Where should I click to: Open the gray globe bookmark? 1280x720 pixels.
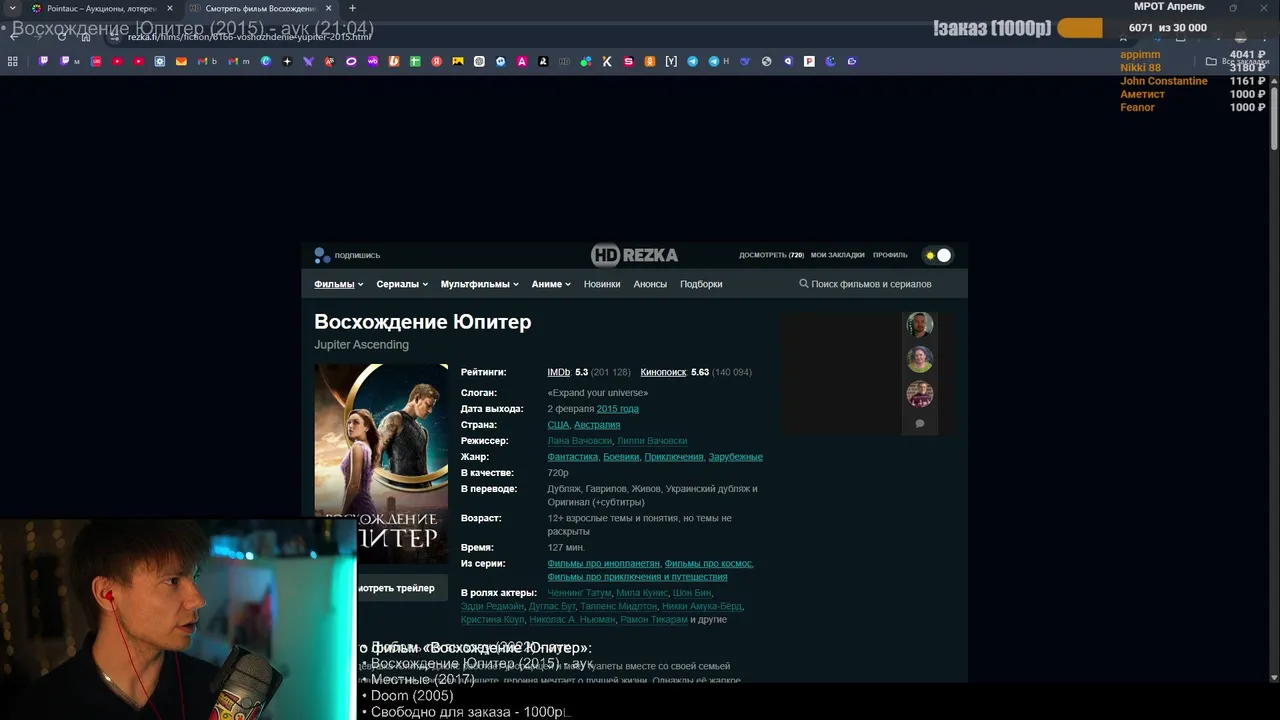[766, 61]
